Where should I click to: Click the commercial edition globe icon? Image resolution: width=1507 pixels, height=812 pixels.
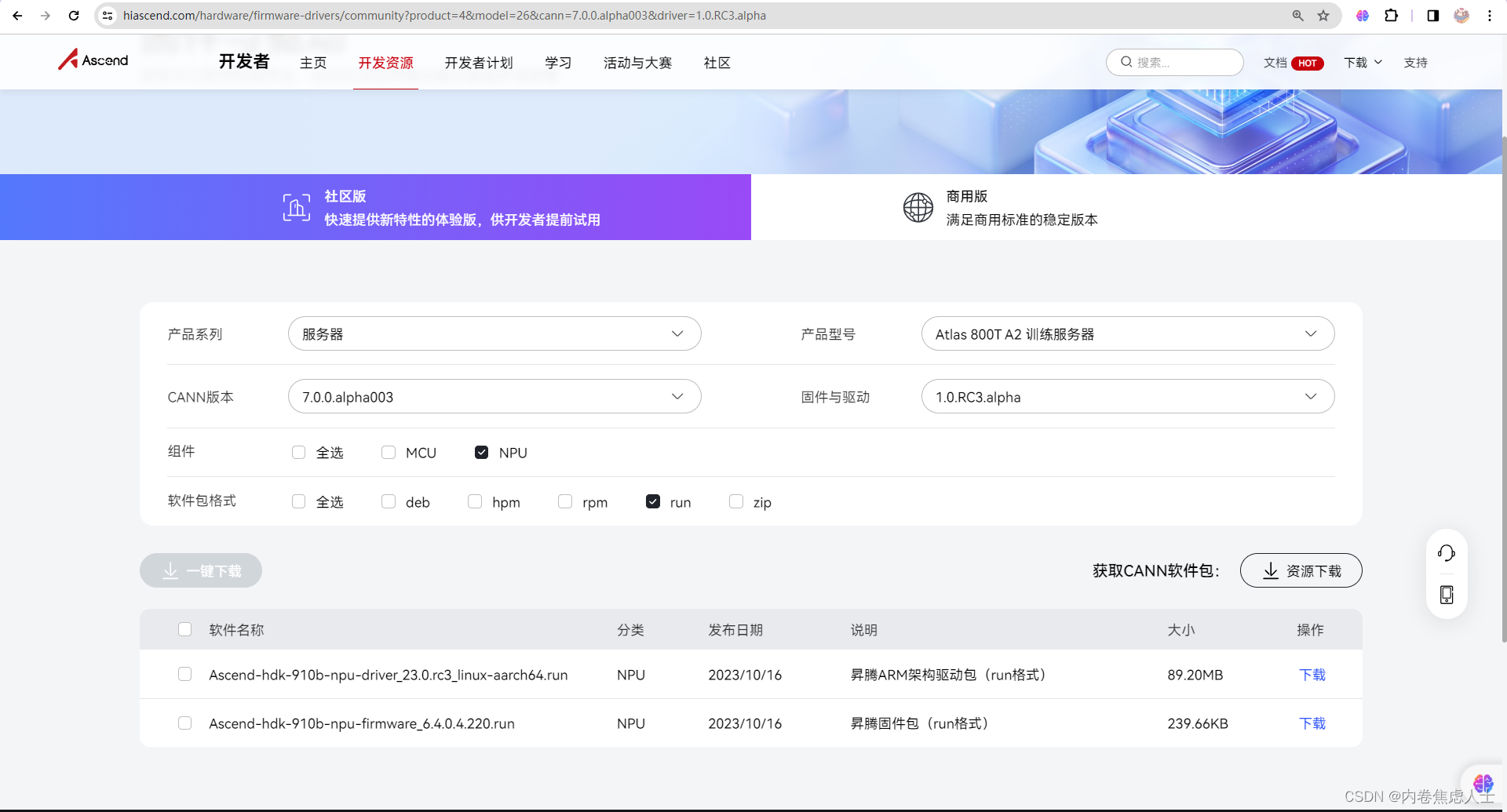pos(918,207)
